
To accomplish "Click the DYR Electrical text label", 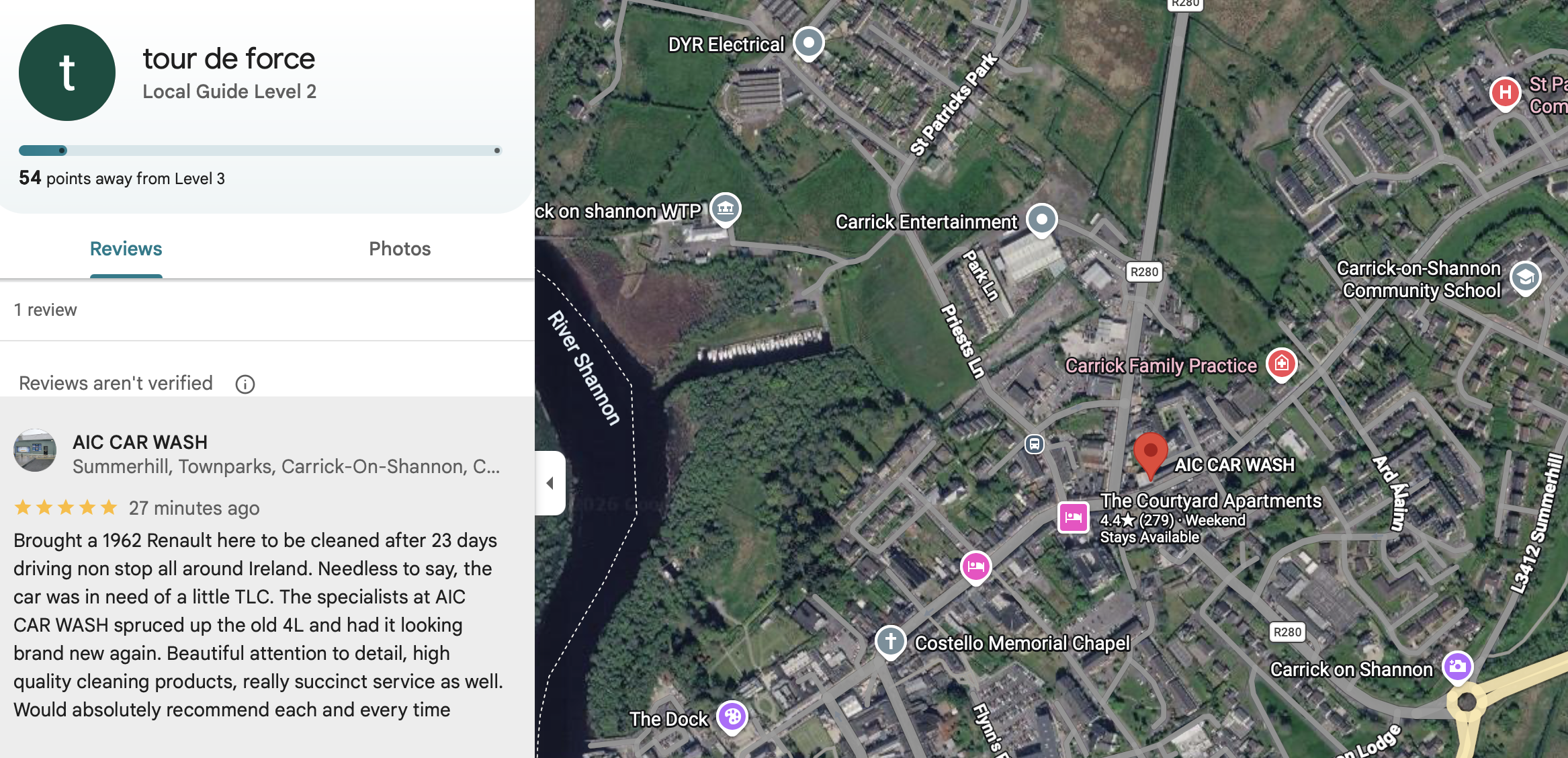I will tap(726, 44).
